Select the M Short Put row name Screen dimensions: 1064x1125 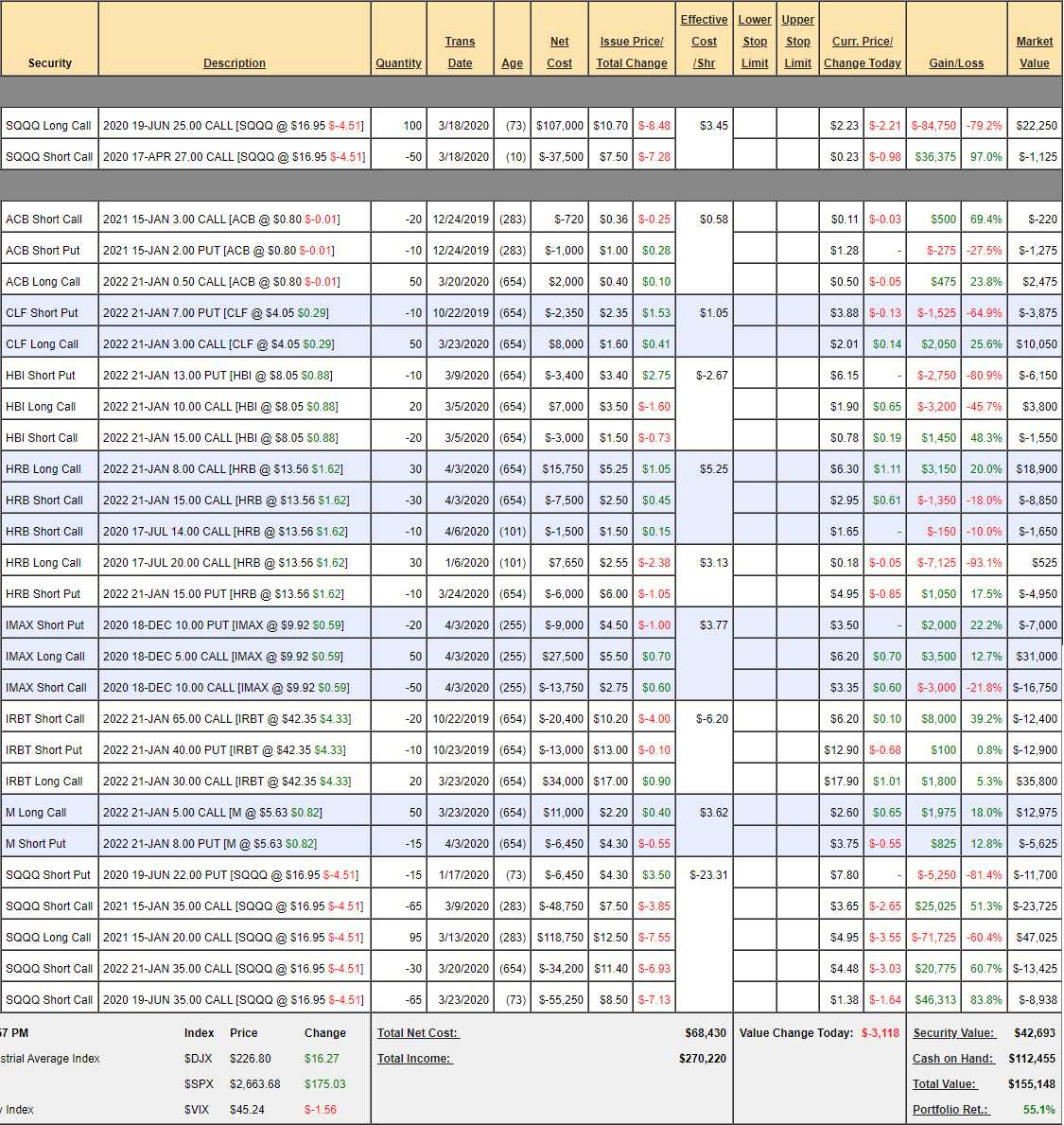point(36,844)
